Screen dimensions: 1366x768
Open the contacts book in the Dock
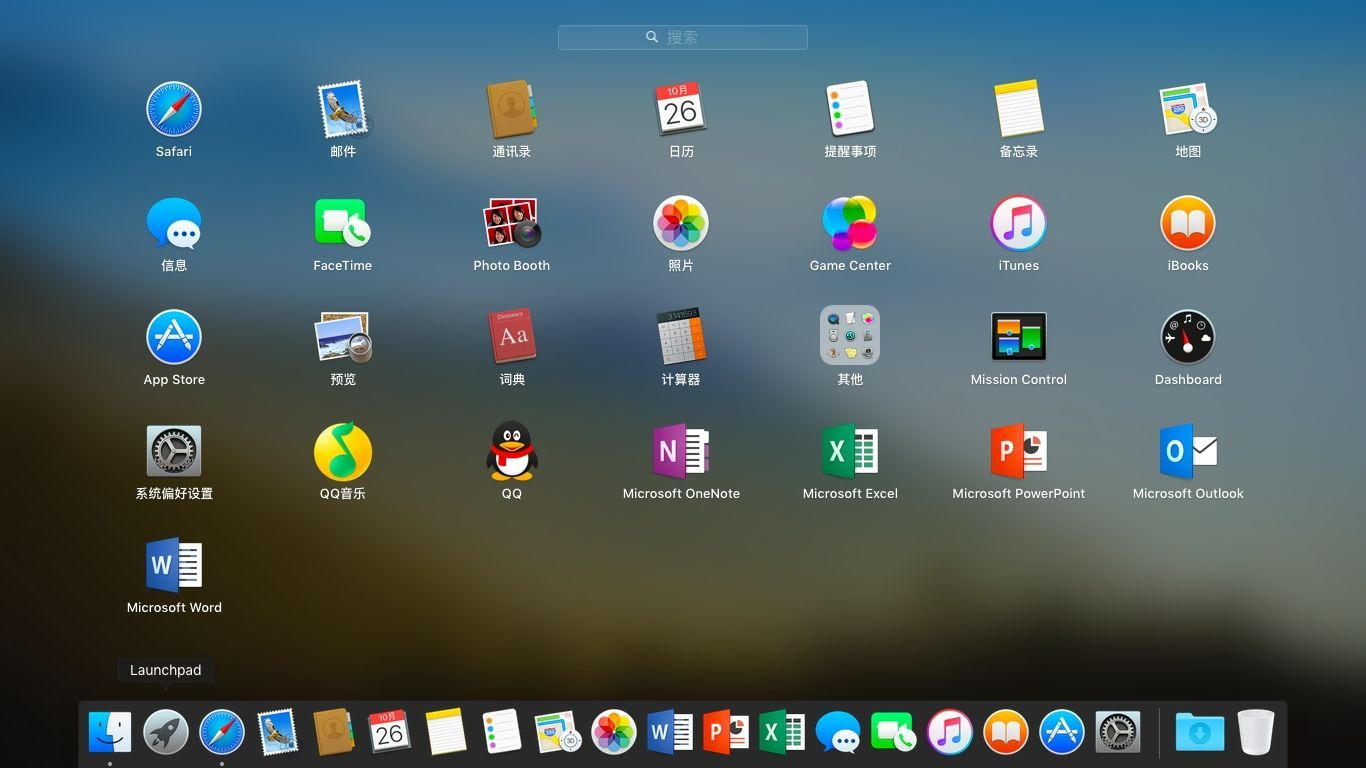click(334, 732)
